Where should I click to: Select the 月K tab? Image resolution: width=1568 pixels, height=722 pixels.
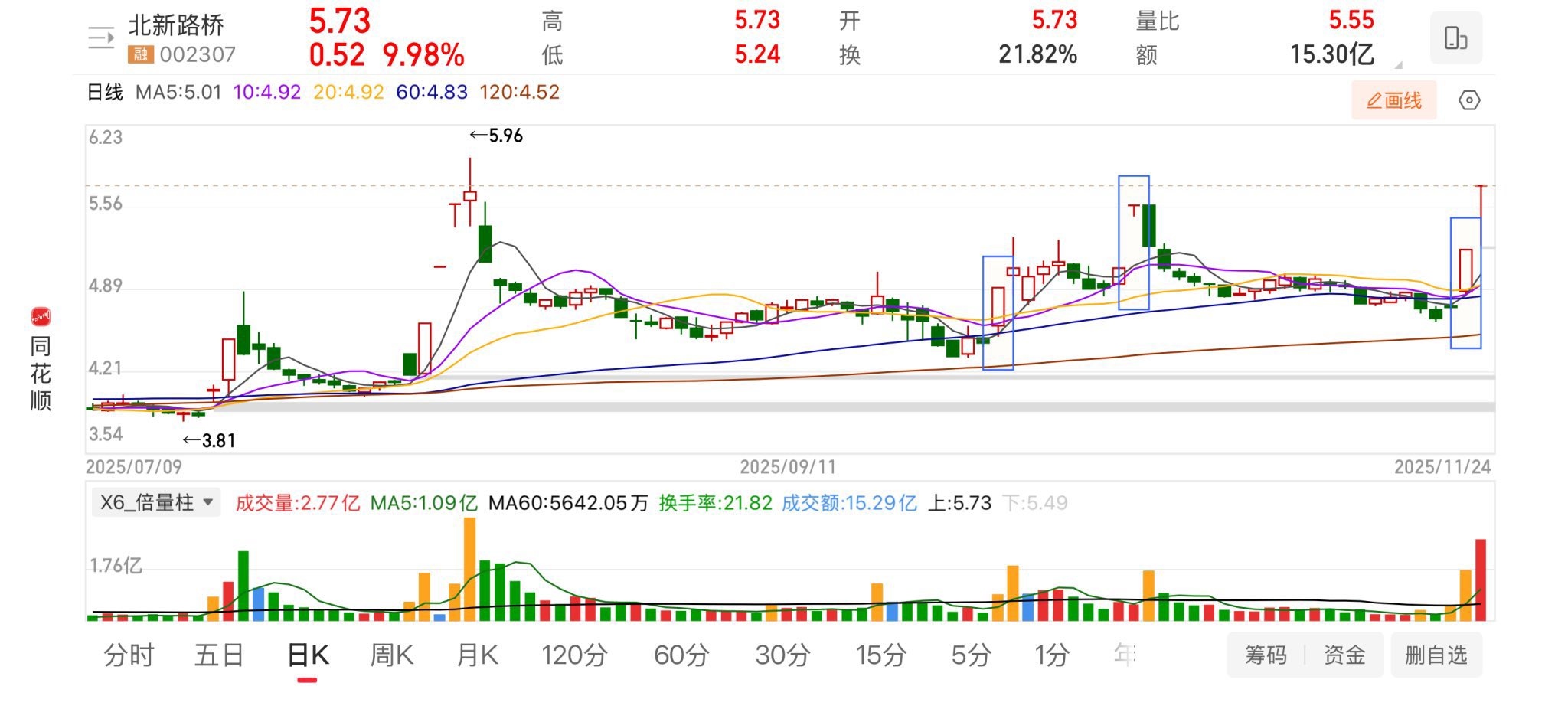[x=477, y=655]
